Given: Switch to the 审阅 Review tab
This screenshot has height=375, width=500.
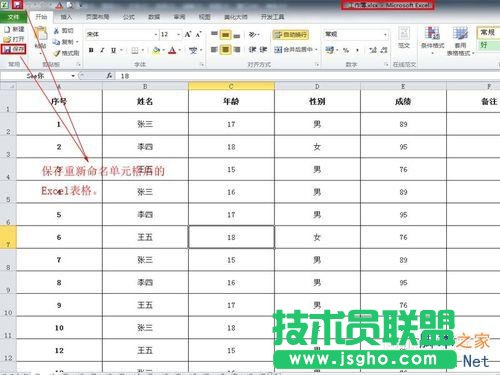Looking at the screenshot, I should (x=179, y=17).
